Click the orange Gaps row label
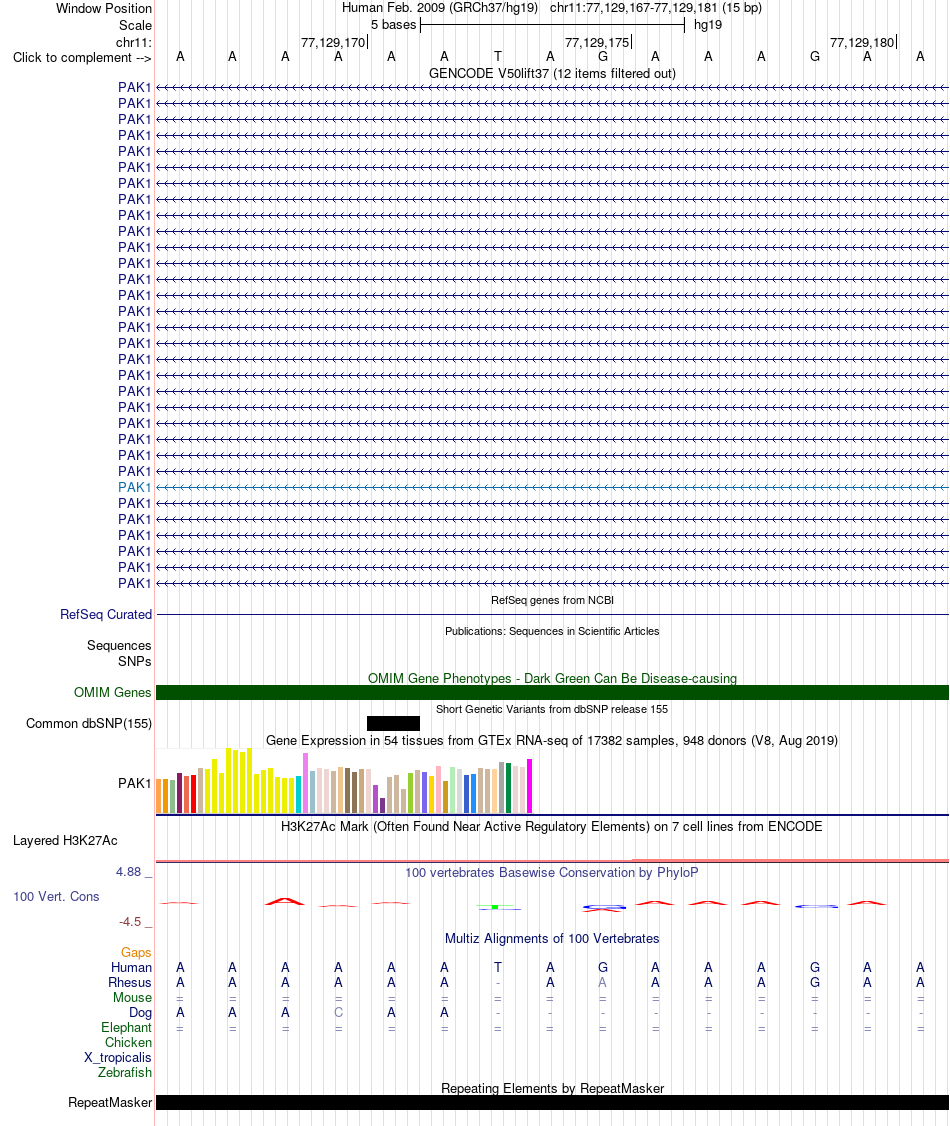The image size is (950, 1126). tap(136, 953)
